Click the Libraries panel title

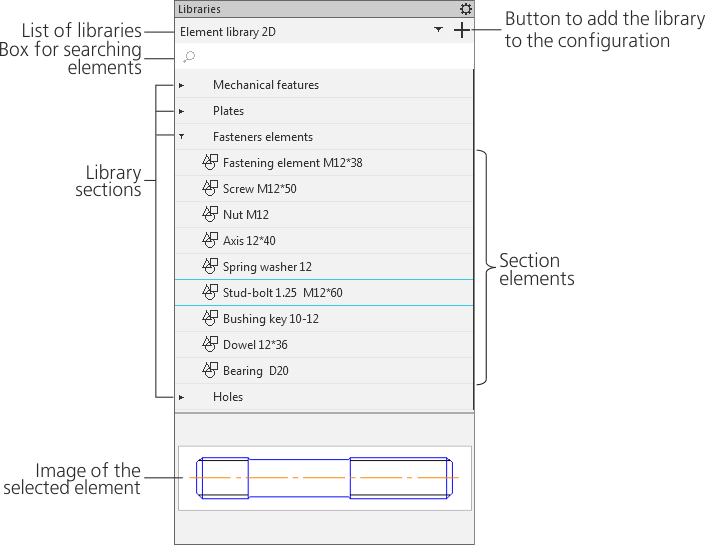click(200, 9)
